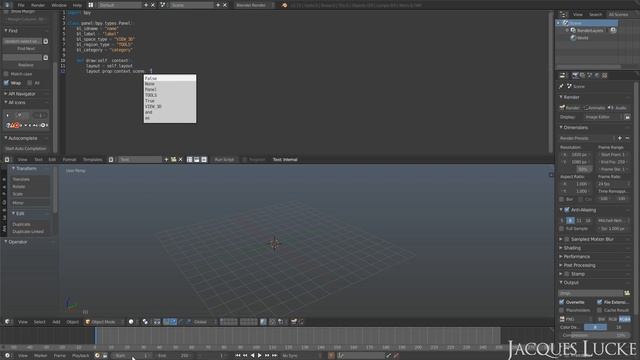Image resolution: width=640 pixels, height=360 pixels.
Task: Open pivot point selector in 3D header
Action: [x=145, y=322]
